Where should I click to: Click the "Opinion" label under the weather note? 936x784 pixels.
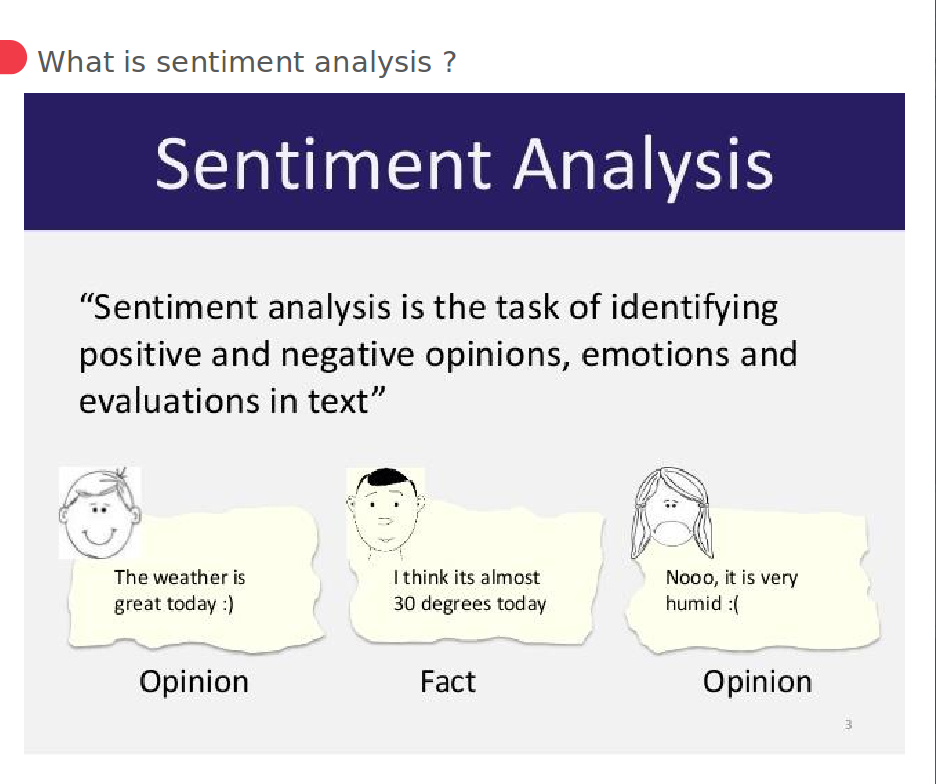pos(194,682)
